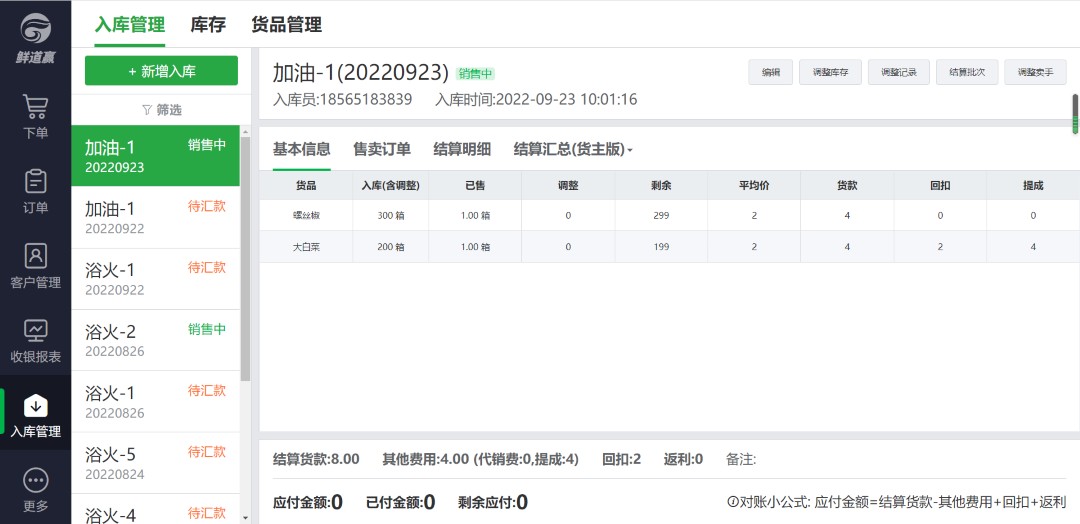Screen dimensions: 1080x524
Task: Click the 备注 label
Action: pos(741,459)
